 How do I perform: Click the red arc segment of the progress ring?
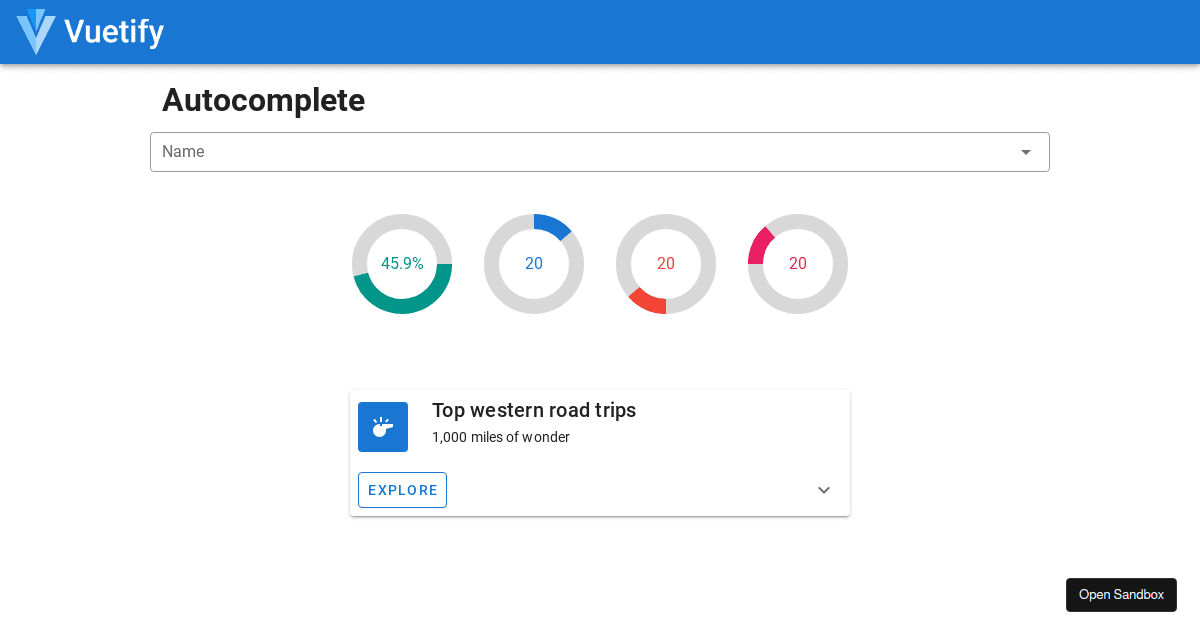[x=646, y=302]
